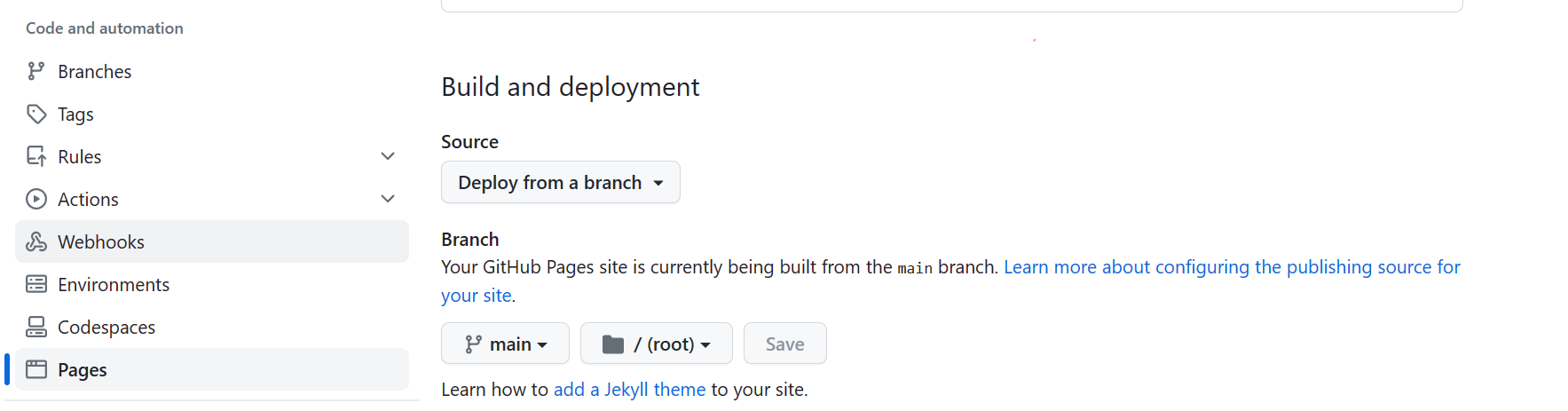Go to Webhooks settings

[212, 241]
